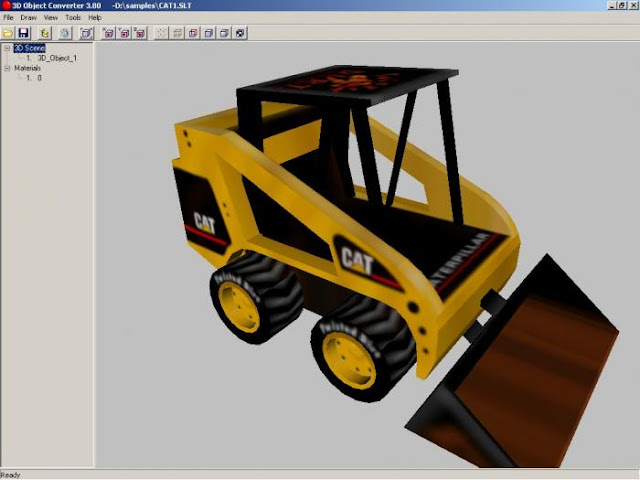The width and height of the screenshot is (640, 480).
Task: Collapse the Materials tree node
Action: tap(7, 68)
